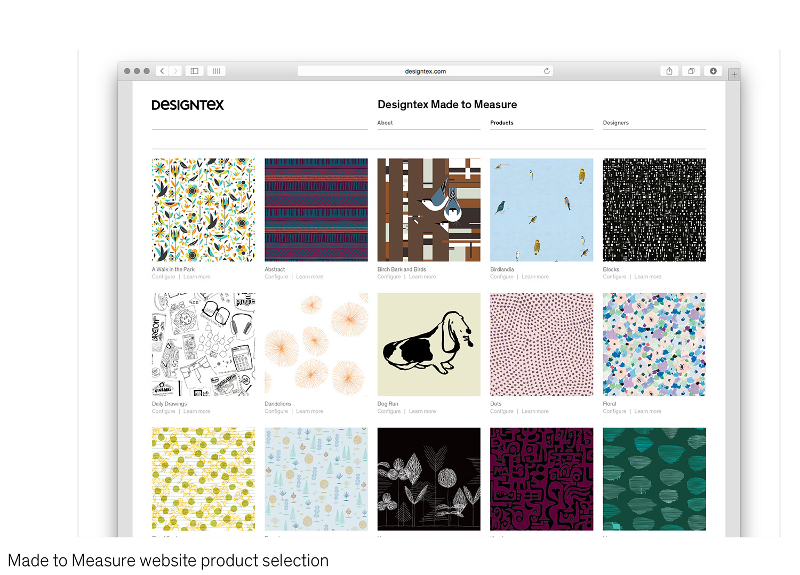Show all tabs button in Safari
This screenshot has height=575, width=800.
tap(691, 71)
